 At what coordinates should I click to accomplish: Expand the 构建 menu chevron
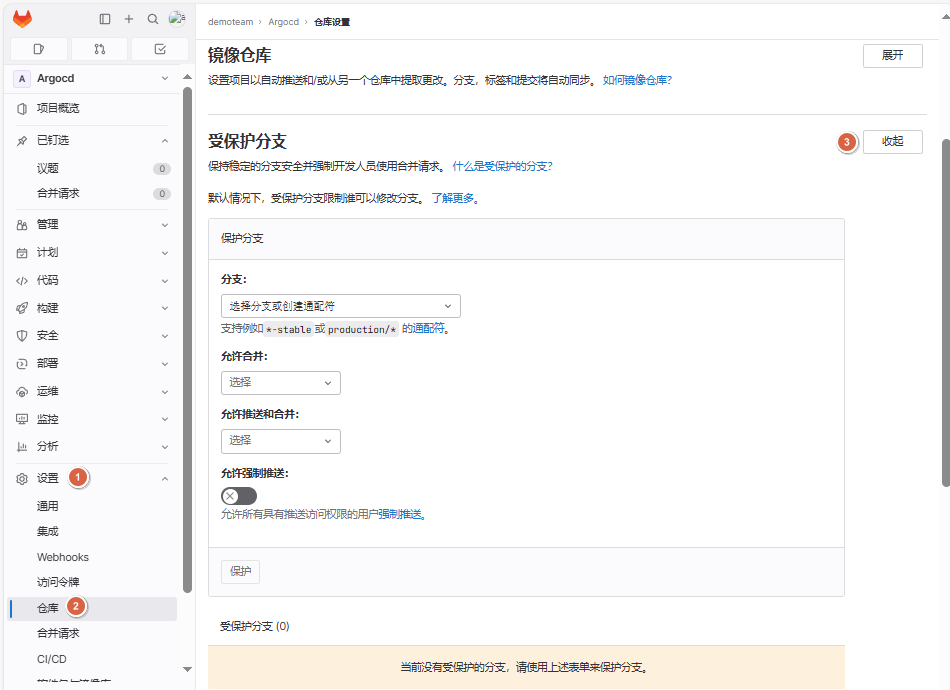pyautogui.click(x=165, y=308)
